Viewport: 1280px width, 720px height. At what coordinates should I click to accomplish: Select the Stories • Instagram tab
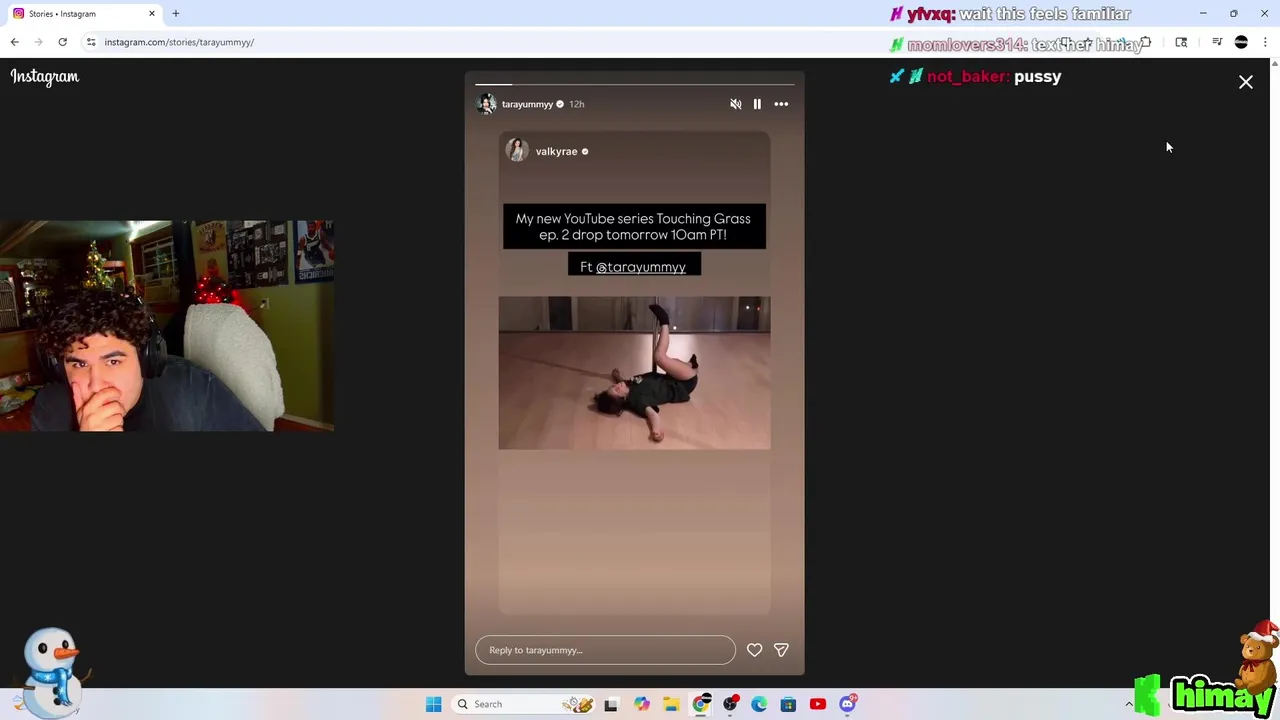coord(83,14)
